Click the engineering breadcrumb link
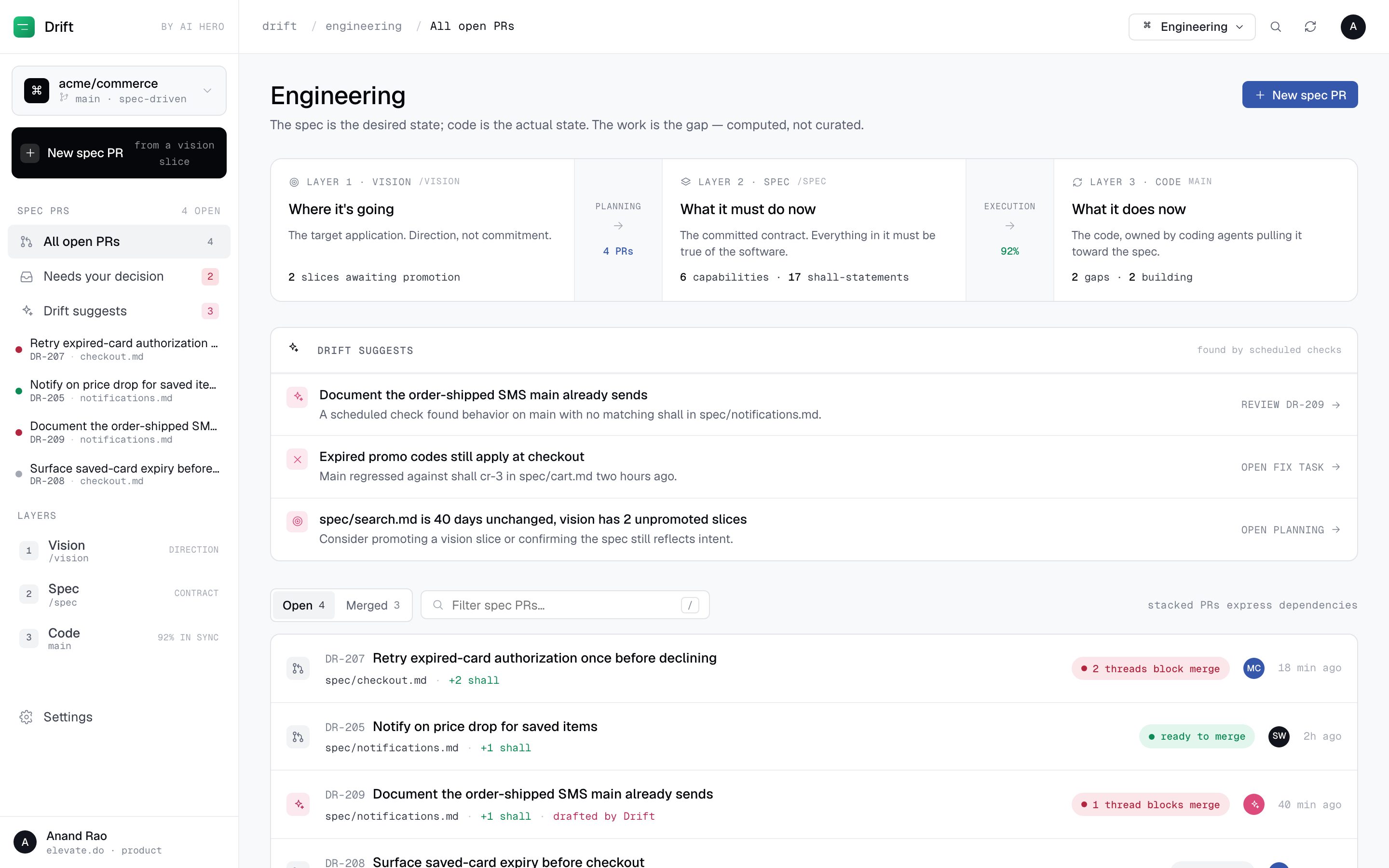 coord(363,27)
